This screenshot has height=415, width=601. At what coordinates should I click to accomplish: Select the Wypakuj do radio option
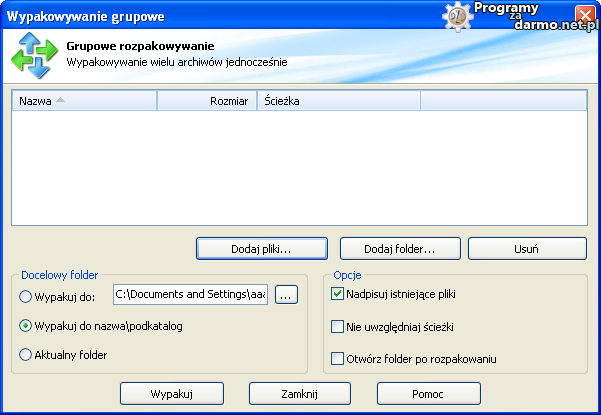click(26, 296)
